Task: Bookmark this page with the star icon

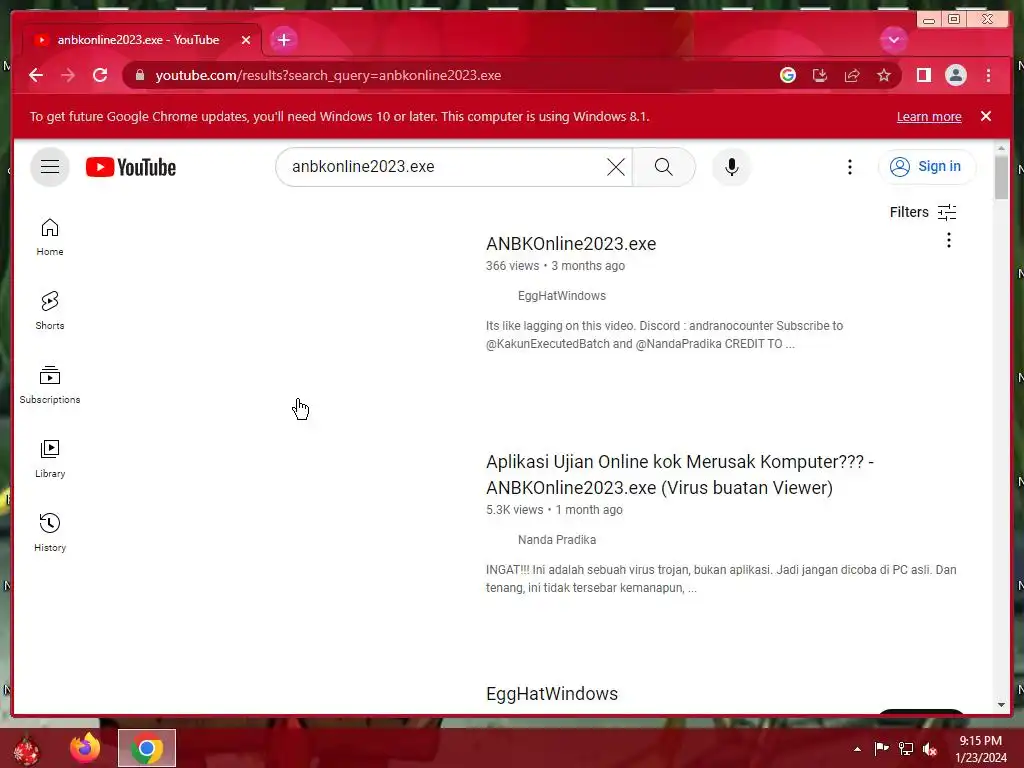Action: click(x=884, y=75)
